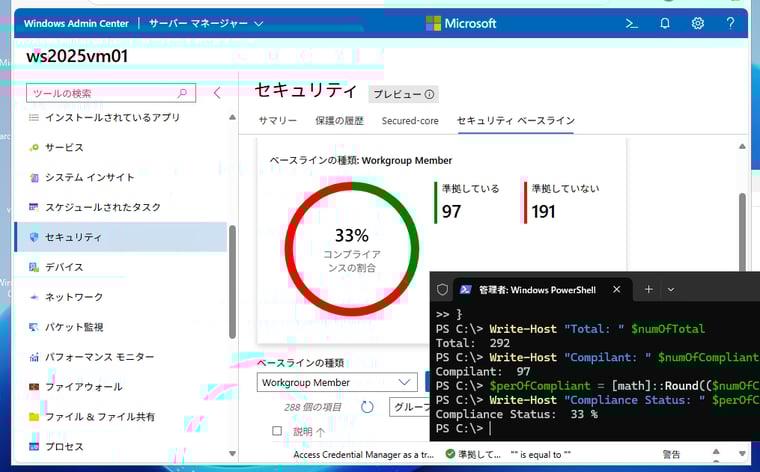Collapse the tools sidebar with the chevron

(x=217, y=93)
